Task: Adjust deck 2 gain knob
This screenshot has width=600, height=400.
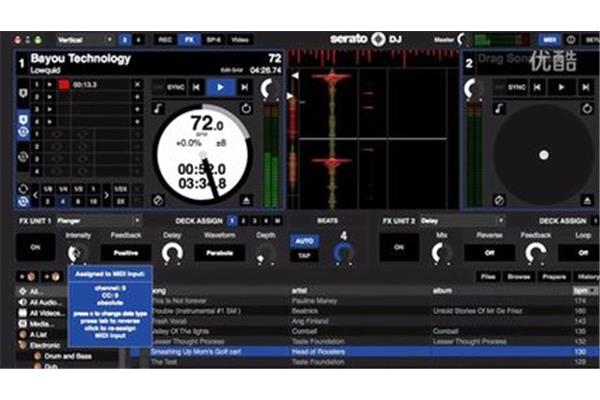Action: pos(473,90)
